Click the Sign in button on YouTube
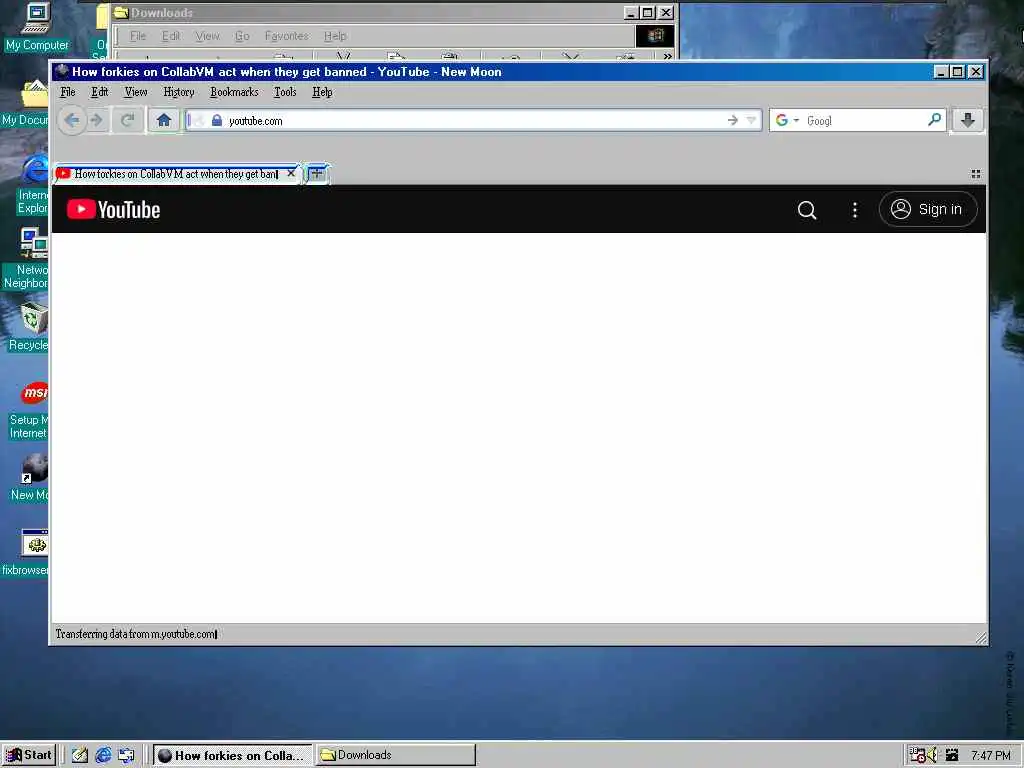 point(928,209)
